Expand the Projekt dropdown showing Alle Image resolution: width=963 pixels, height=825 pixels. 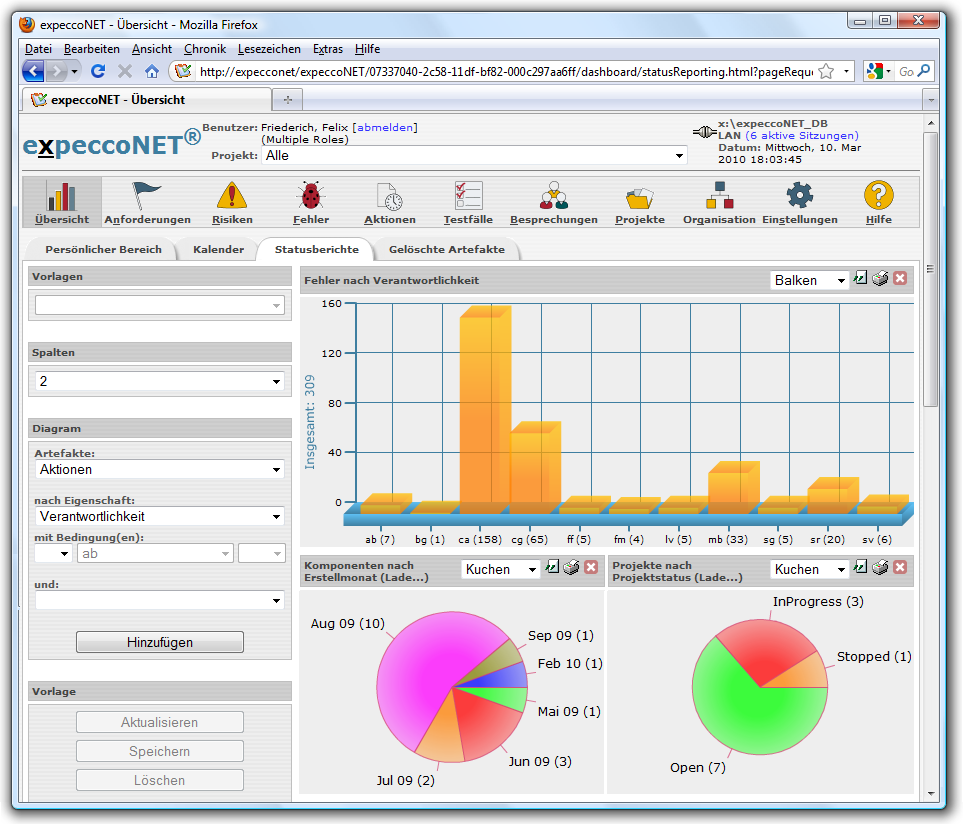[x=475, y=156]
